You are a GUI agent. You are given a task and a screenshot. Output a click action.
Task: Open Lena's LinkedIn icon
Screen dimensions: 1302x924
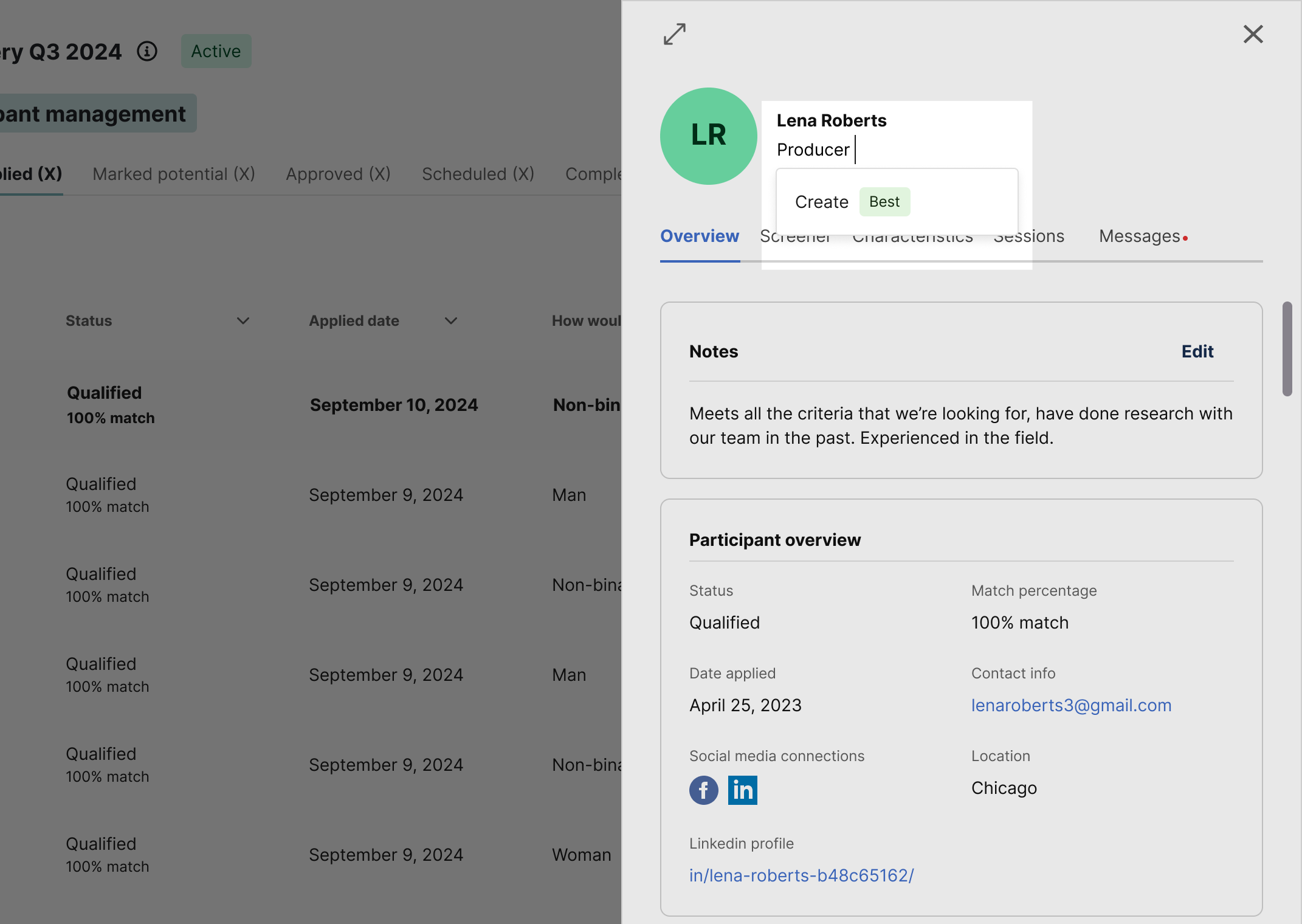pyautogui.click(x=743, y=790)
